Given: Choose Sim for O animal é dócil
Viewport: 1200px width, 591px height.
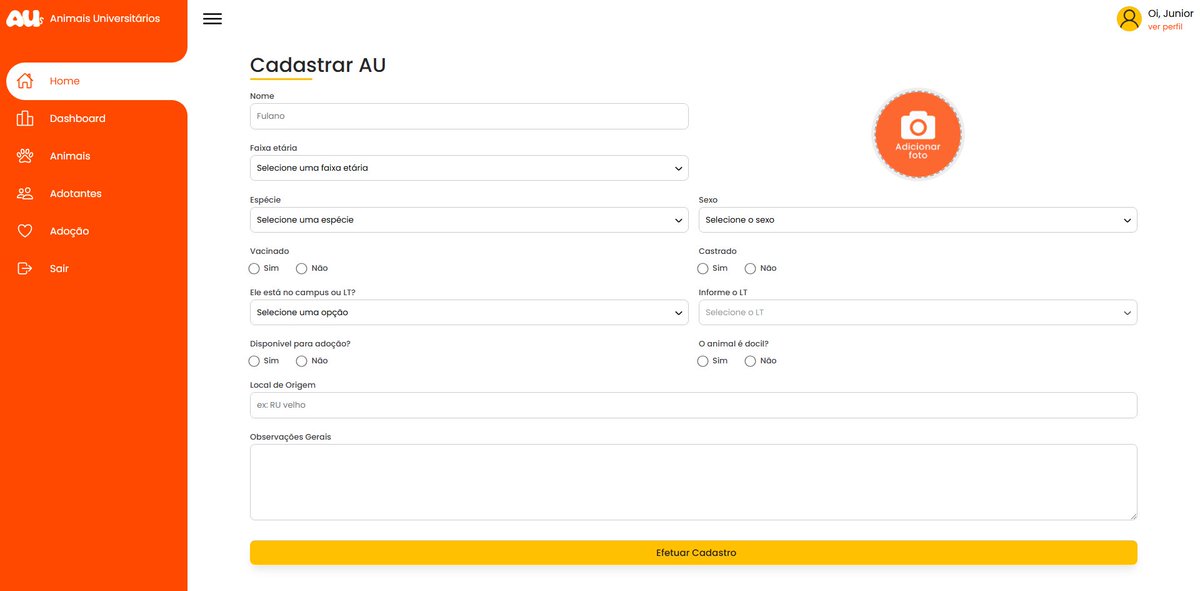Looking at the screenshot, I should point(703,361).
